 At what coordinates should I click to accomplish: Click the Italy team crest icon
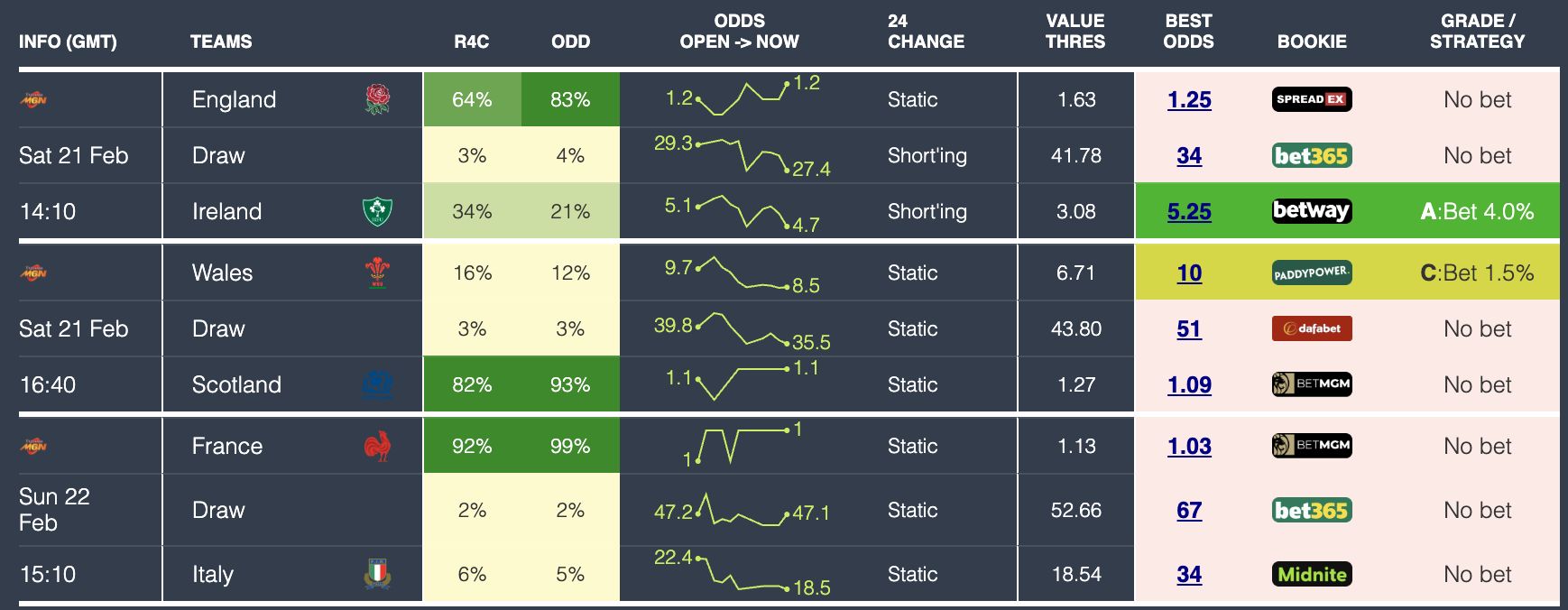tap(377, 574)
